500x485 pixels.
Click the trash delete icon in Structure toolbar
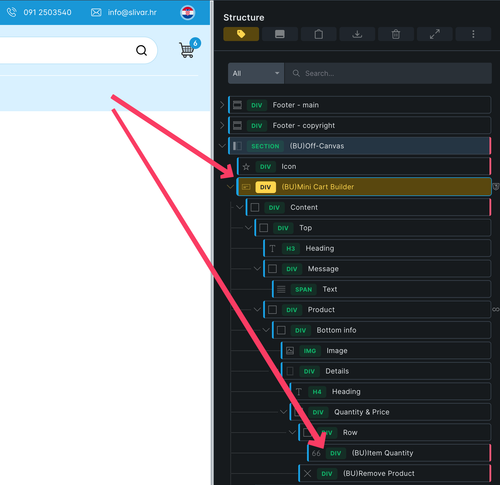[396, 34]
